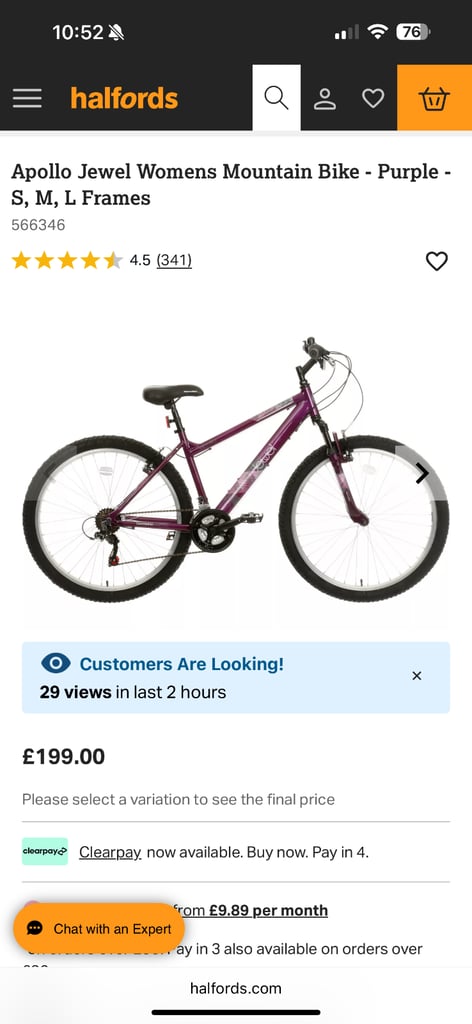Tap the purple bike product image
Screen dimensions: 472x1024
click(236, 469)
